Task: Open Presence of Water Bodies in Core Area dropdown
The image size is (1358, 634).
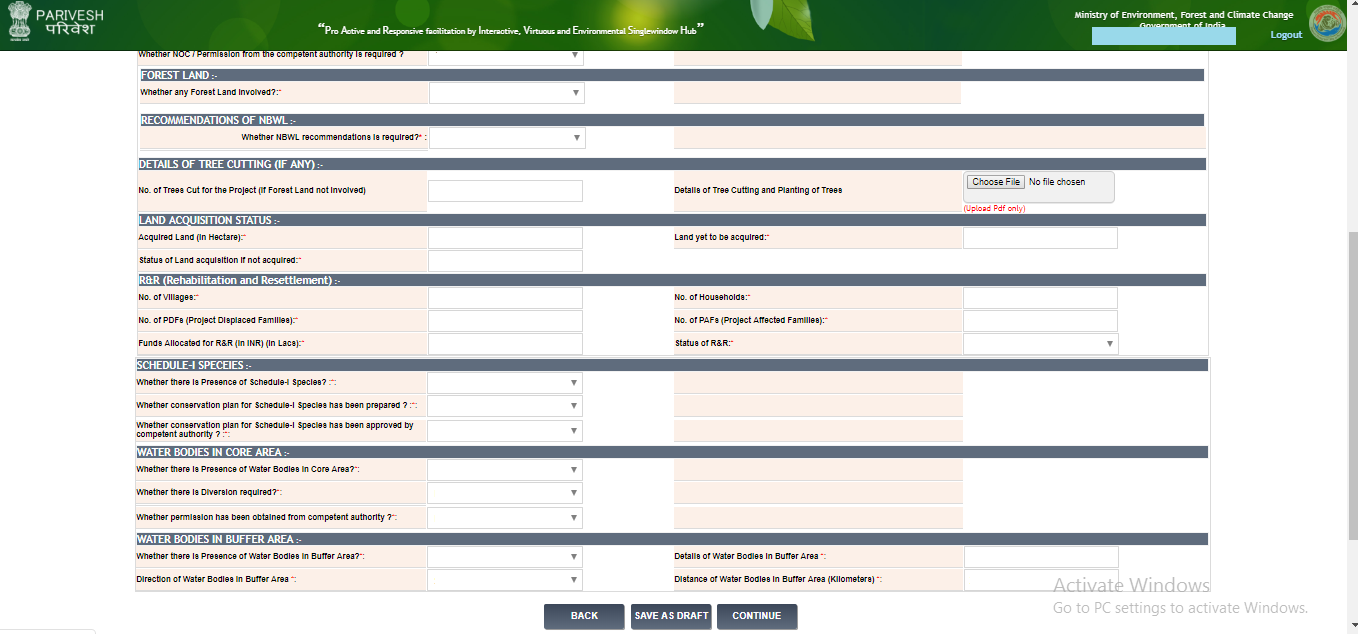Action: pos(505,470)
